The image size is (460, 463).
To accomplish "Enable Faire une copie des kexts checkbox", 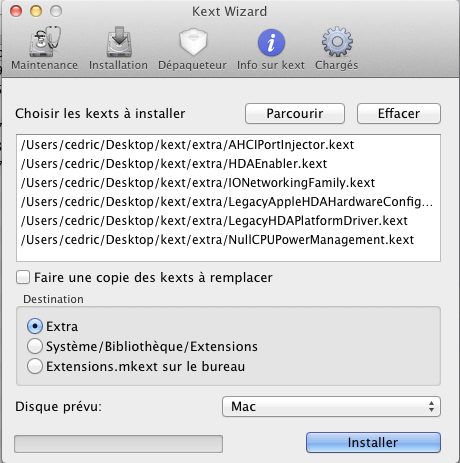I will coord(23,277).
